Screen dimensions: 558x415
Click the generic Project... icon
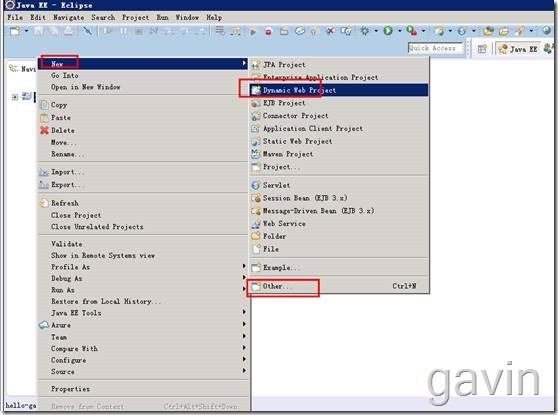pos(256,167)
